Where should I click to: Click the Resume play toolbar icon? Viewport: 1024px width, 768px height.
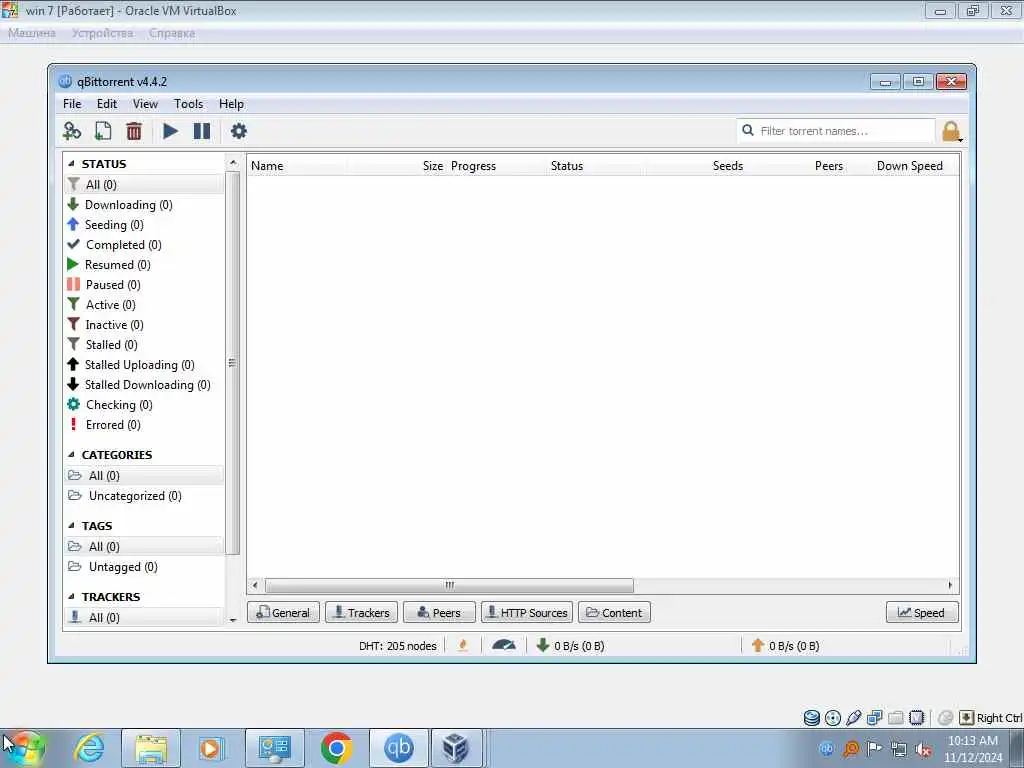[170, 131]
